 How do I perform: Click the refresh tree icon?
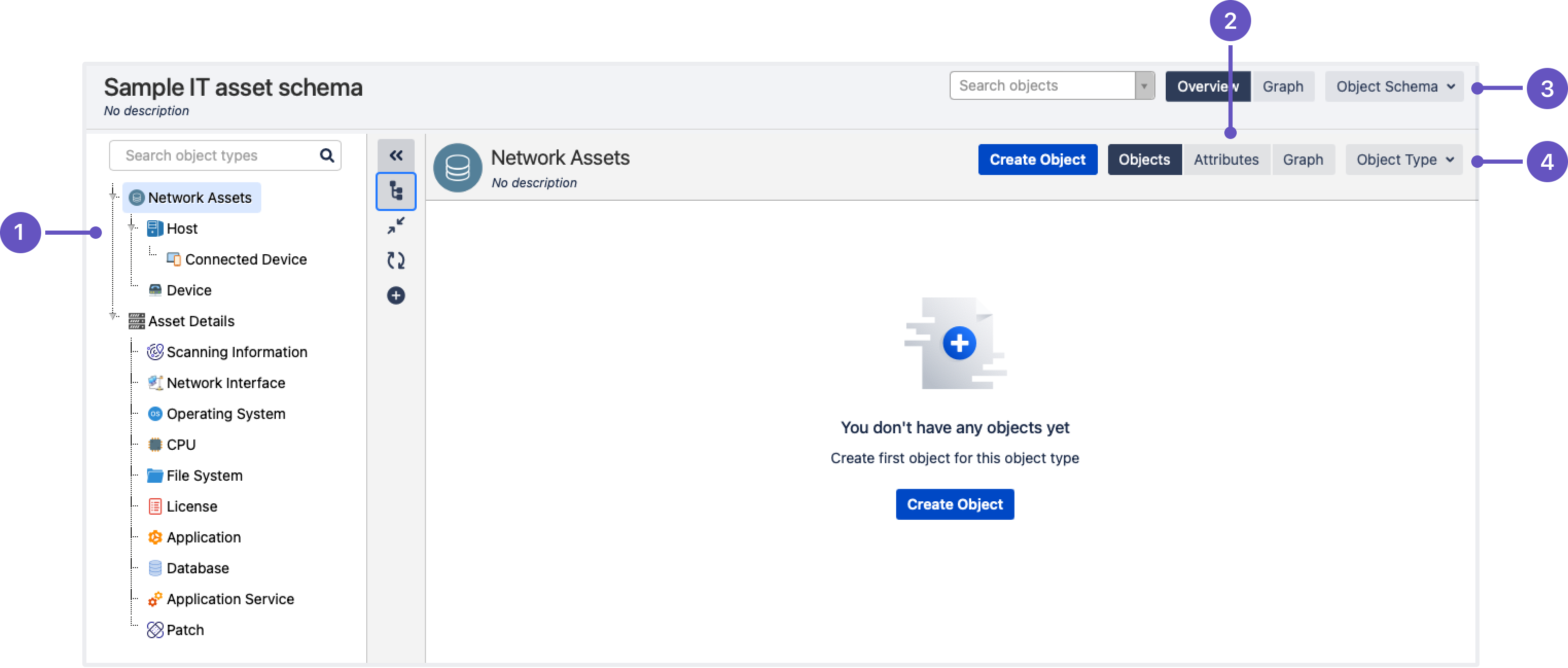(396, 260)
